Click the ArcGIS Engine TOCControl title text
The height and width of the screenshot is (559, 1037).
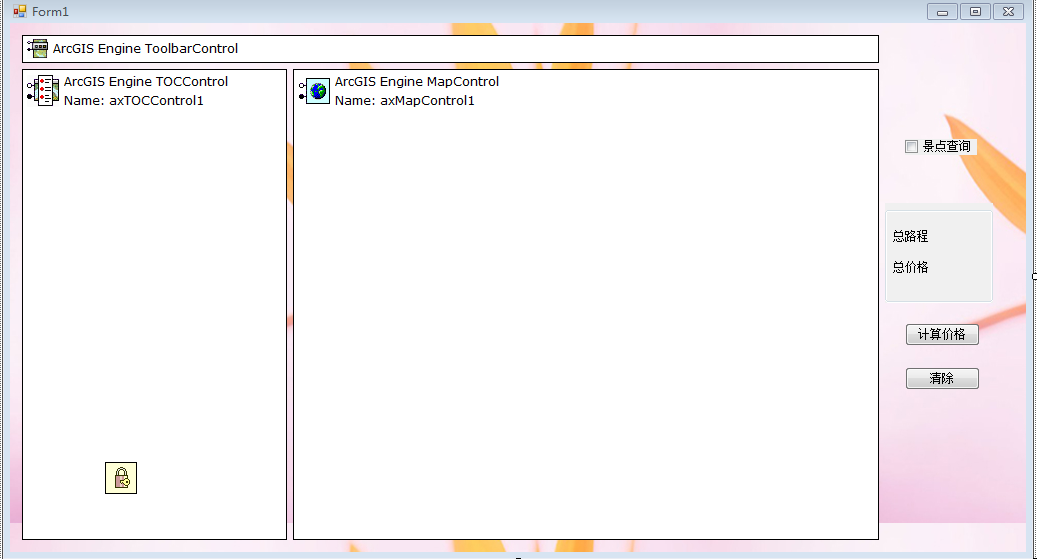click(x=146, y=82)
